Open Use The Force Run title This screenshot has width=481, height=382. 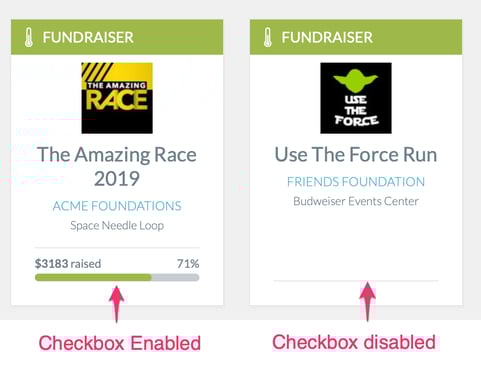356,155
